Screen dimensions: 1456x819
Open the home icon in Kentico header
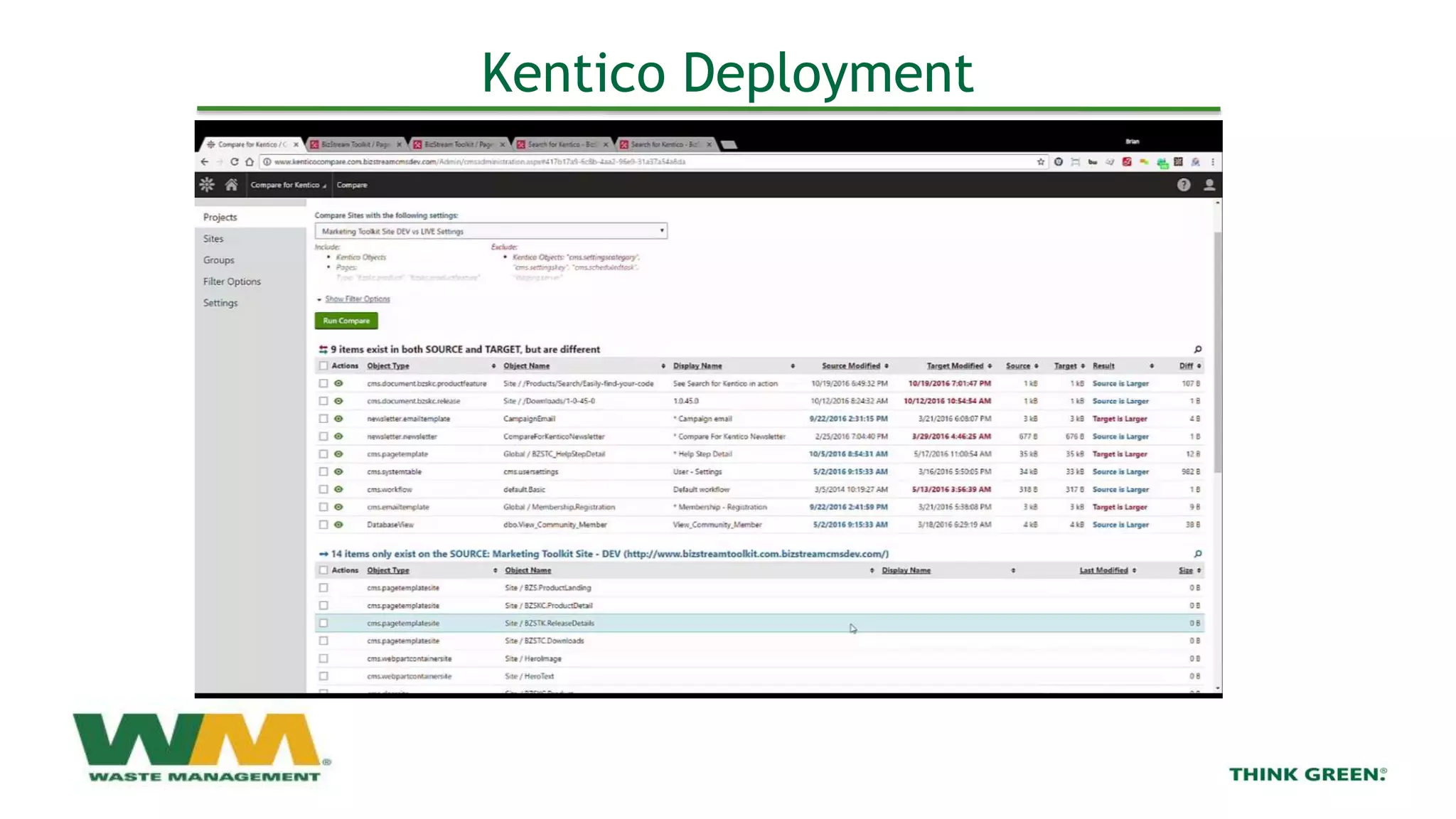(231, 185)
